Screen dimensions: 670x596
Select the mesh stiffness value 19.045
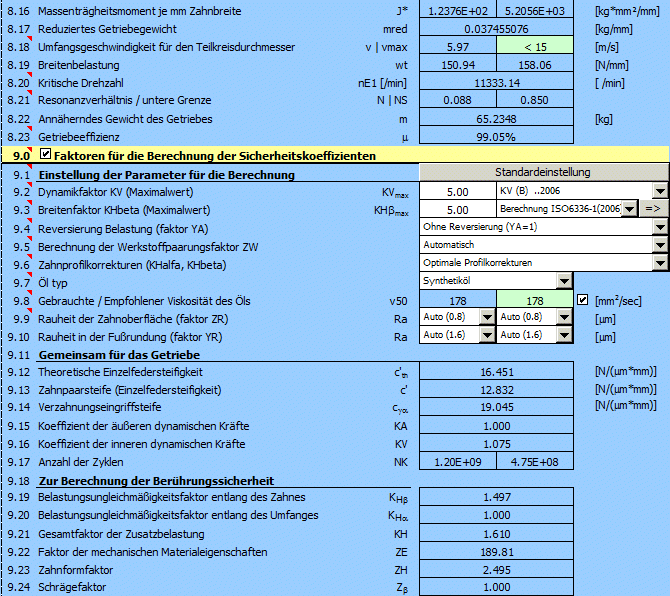click(x=497, y=406)
